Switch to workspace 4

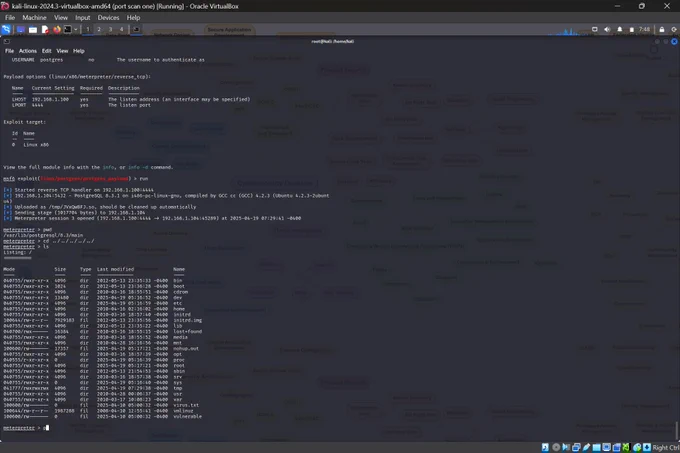click(121, 29)
